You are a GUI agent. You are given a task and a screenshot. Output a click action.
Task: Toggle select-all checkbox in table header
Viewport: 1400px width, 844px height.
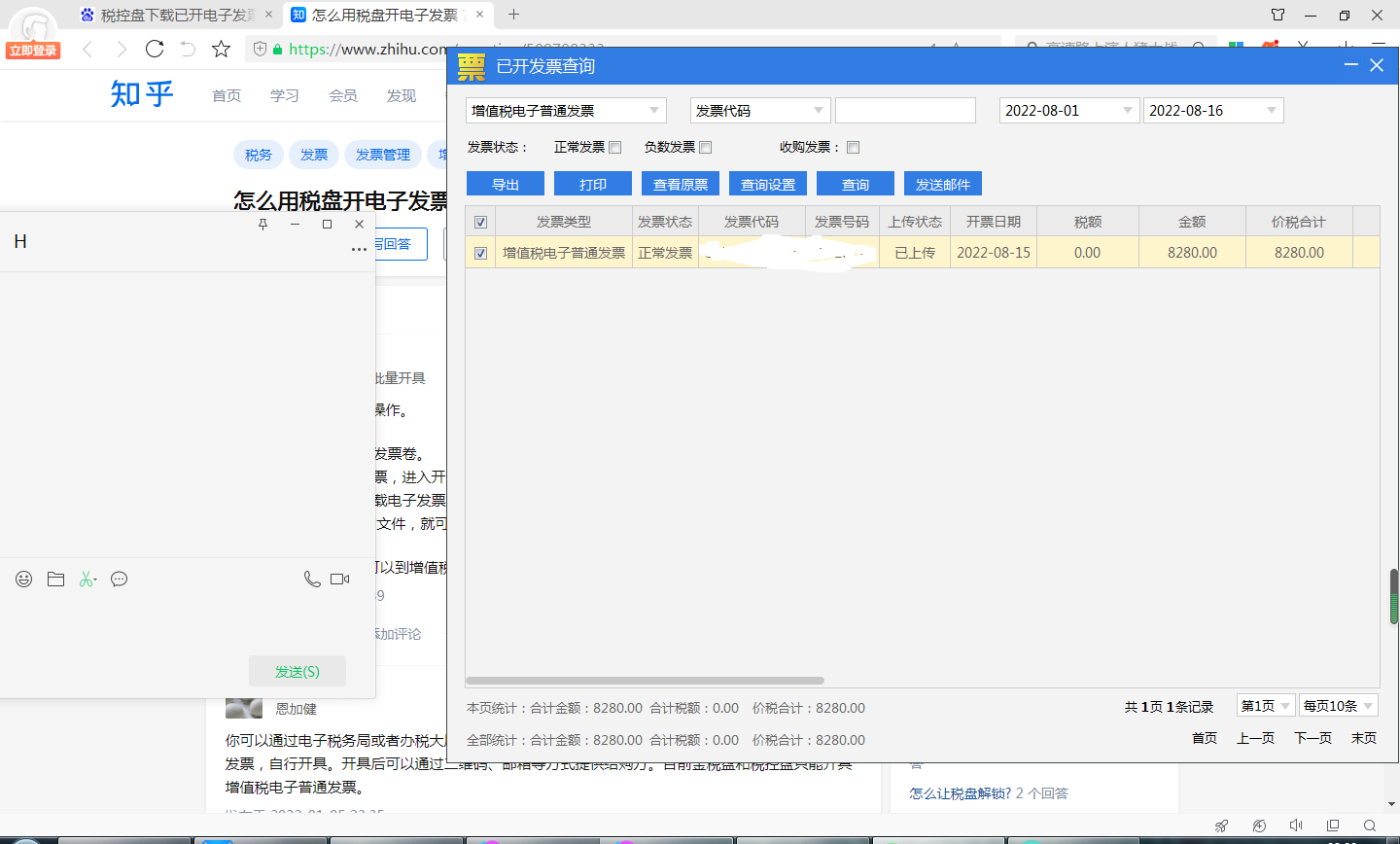(480, 222)
